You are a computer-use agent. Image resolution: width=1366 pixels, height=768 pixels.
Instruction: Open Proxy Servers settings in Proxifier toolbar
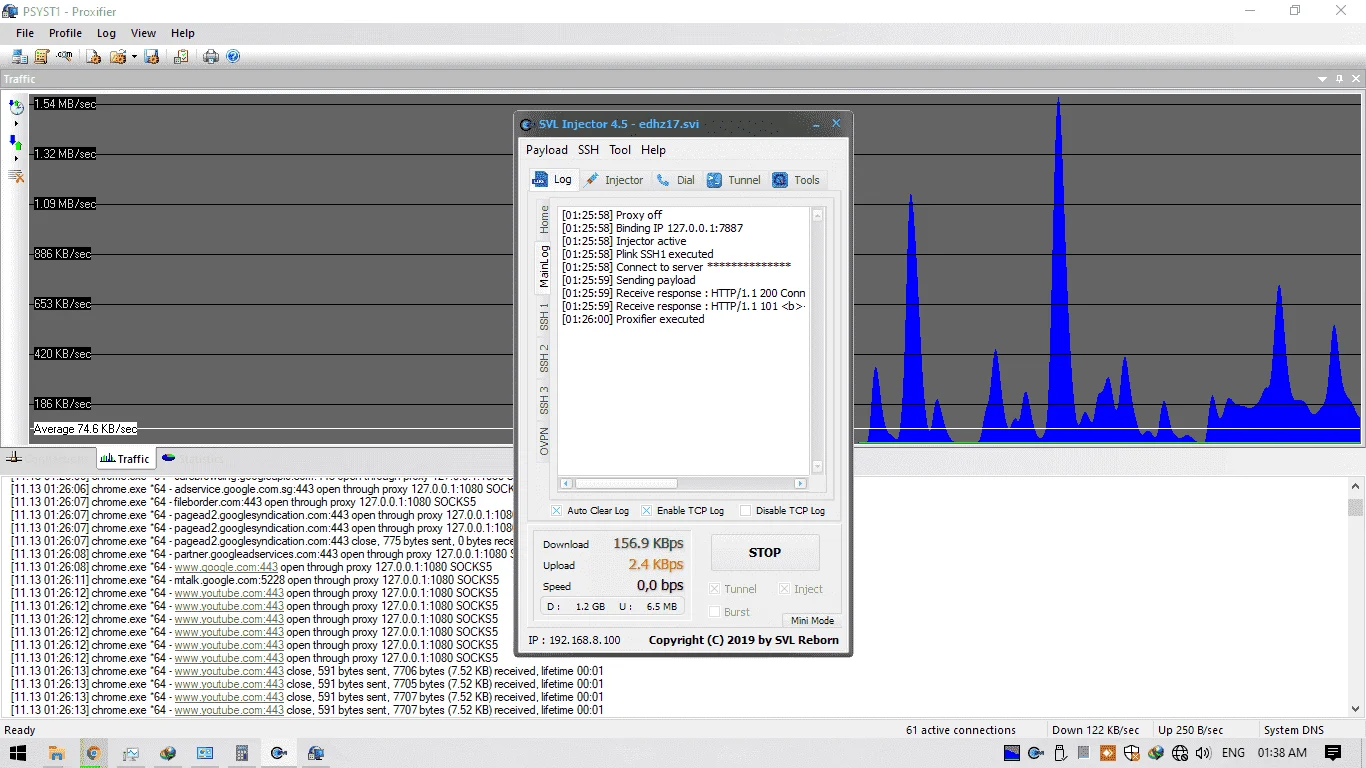point(20,56)
